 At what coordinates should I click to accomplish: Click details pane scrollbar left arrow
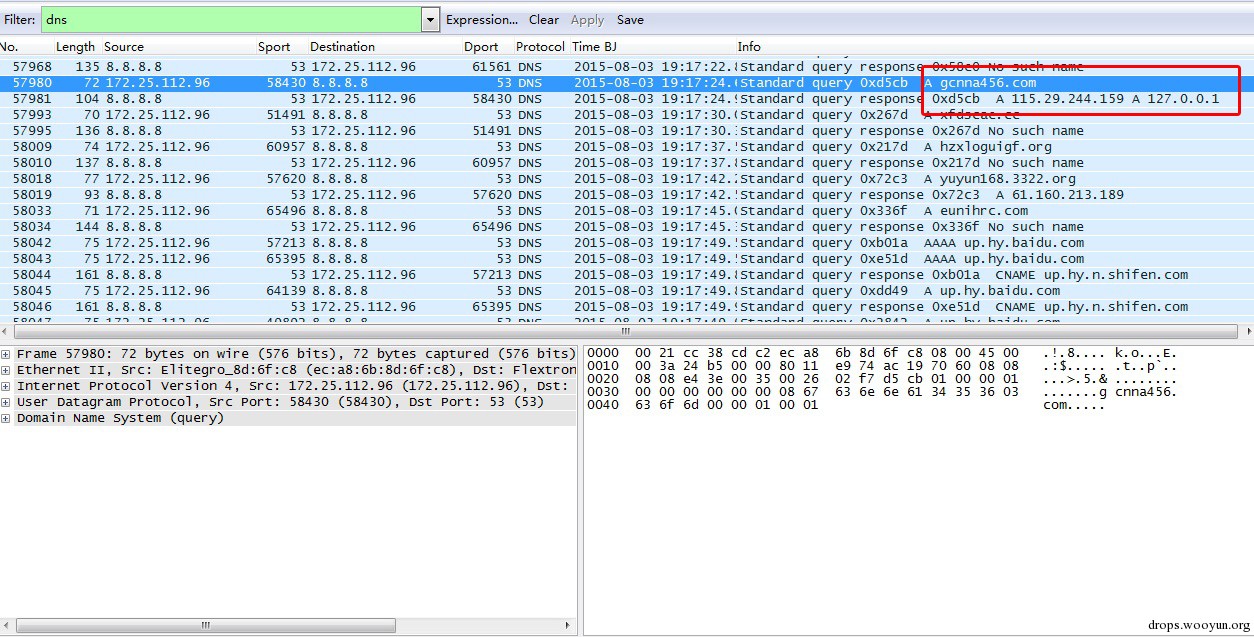coord(6,627)
